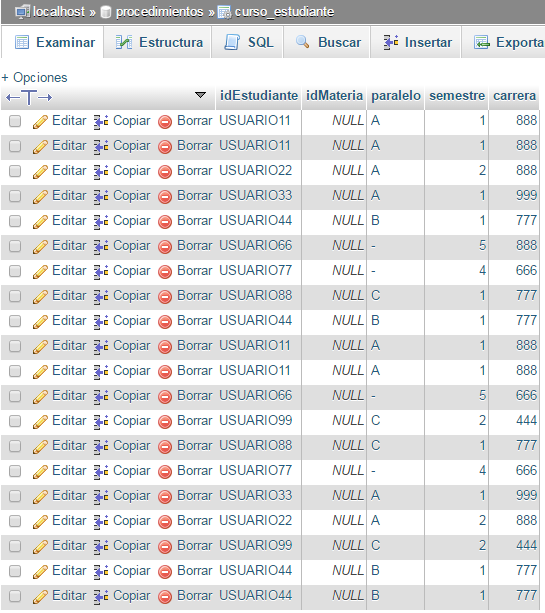Click pencil icon in USUARIO66 row with carrera 666
This screenshot has height=613, width=545.
coord(40,397)
